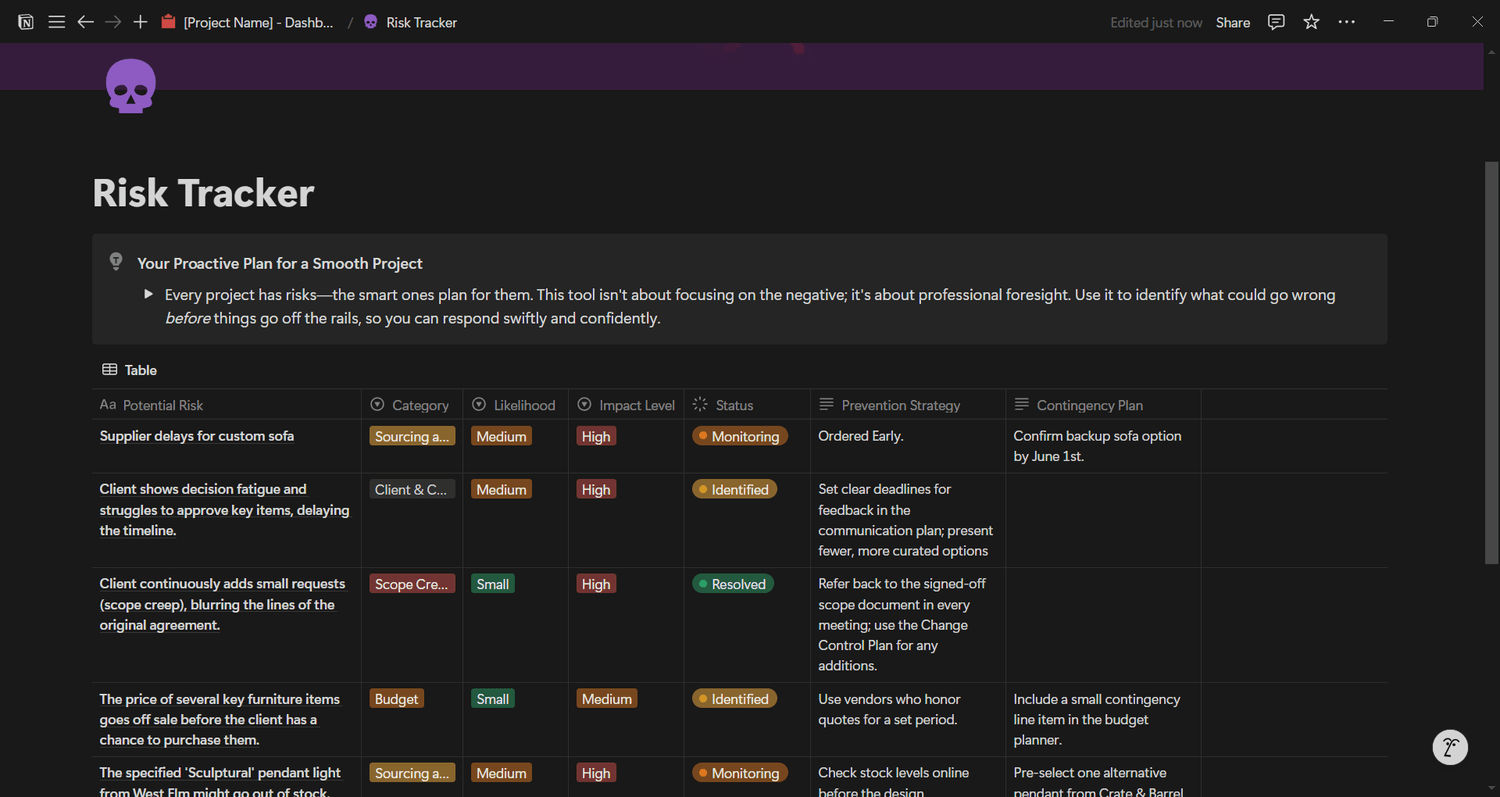1500x797 pixels.
Task: Click the Notion app logo icon
Action: pos(26,22)
